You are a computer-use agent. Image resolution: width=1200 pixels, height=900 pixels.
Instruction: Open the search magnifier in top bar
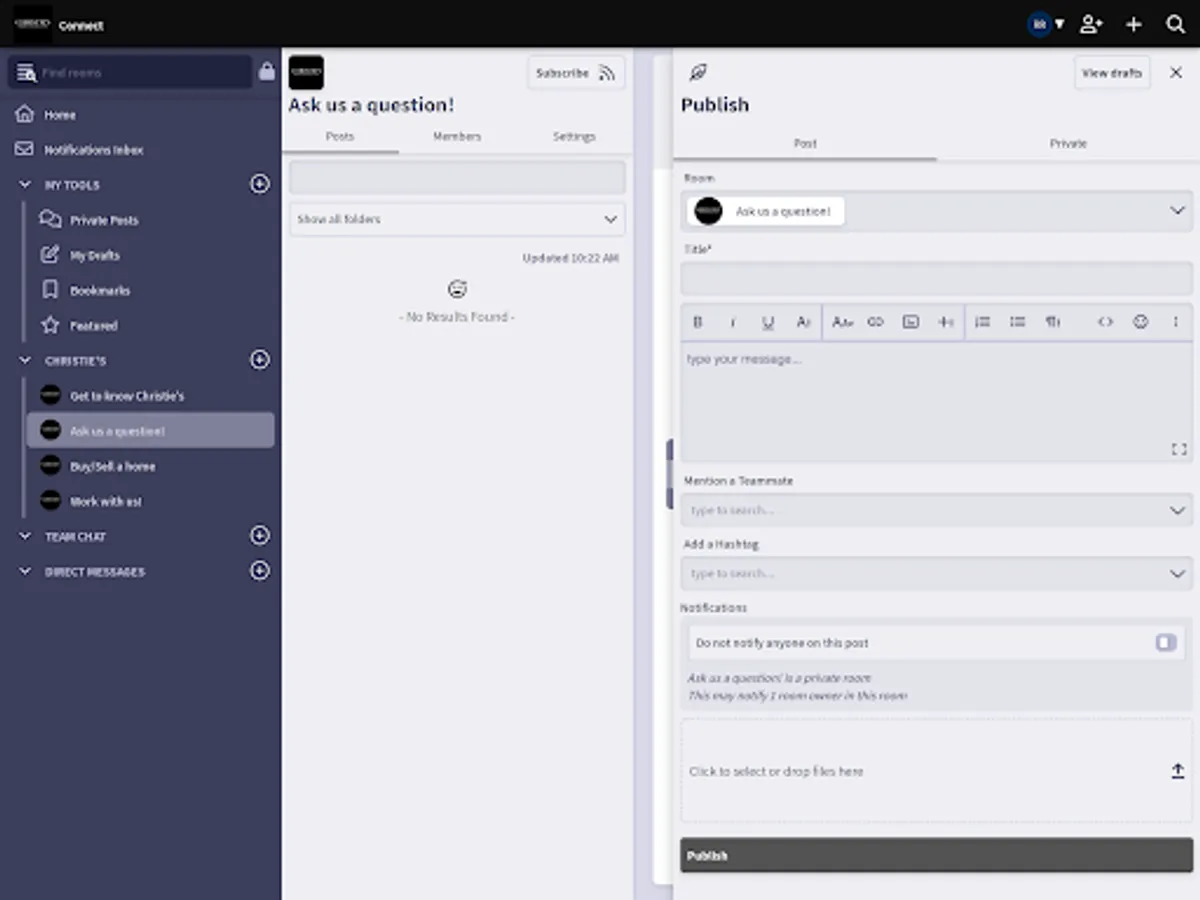1176,24
